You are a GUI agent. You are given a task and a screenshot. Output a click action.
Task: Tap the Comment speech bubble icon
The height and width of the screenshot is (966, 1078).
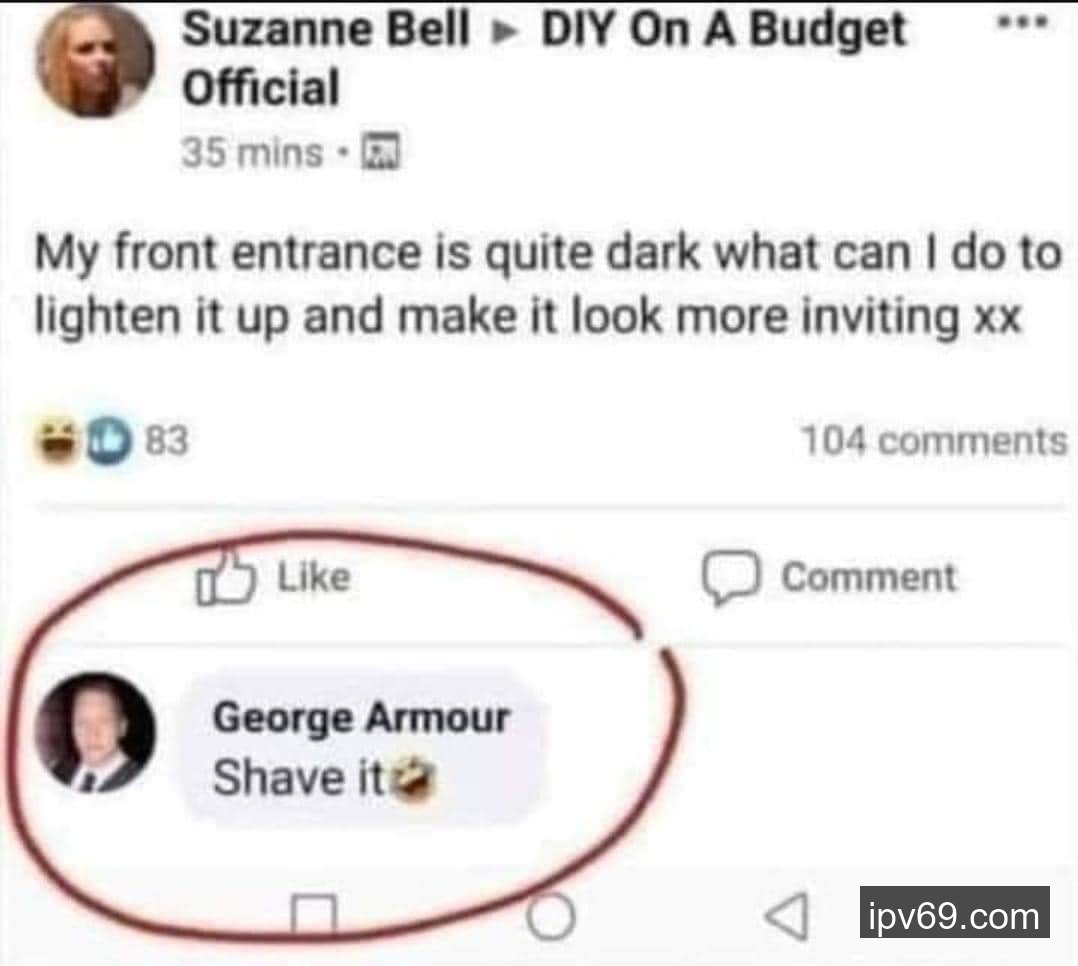click(731, 578)
